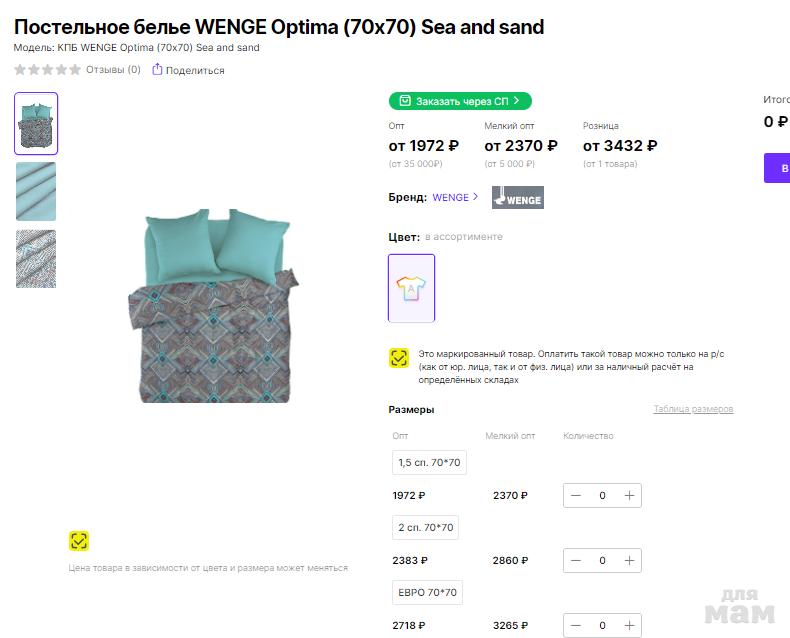790x638 pixels.
Task: Decrease quantity for 1,5 сп. 70*70
Action: coord(576,496)
